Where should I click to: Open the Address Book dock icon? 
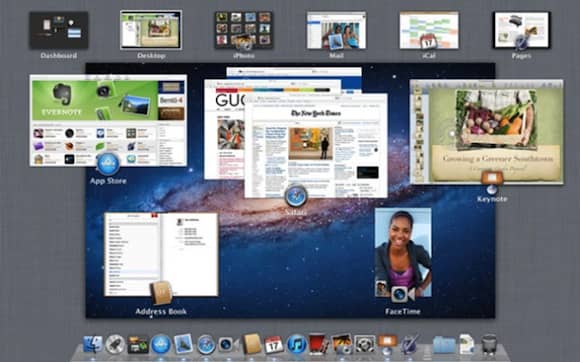click(x=251, y=345)
